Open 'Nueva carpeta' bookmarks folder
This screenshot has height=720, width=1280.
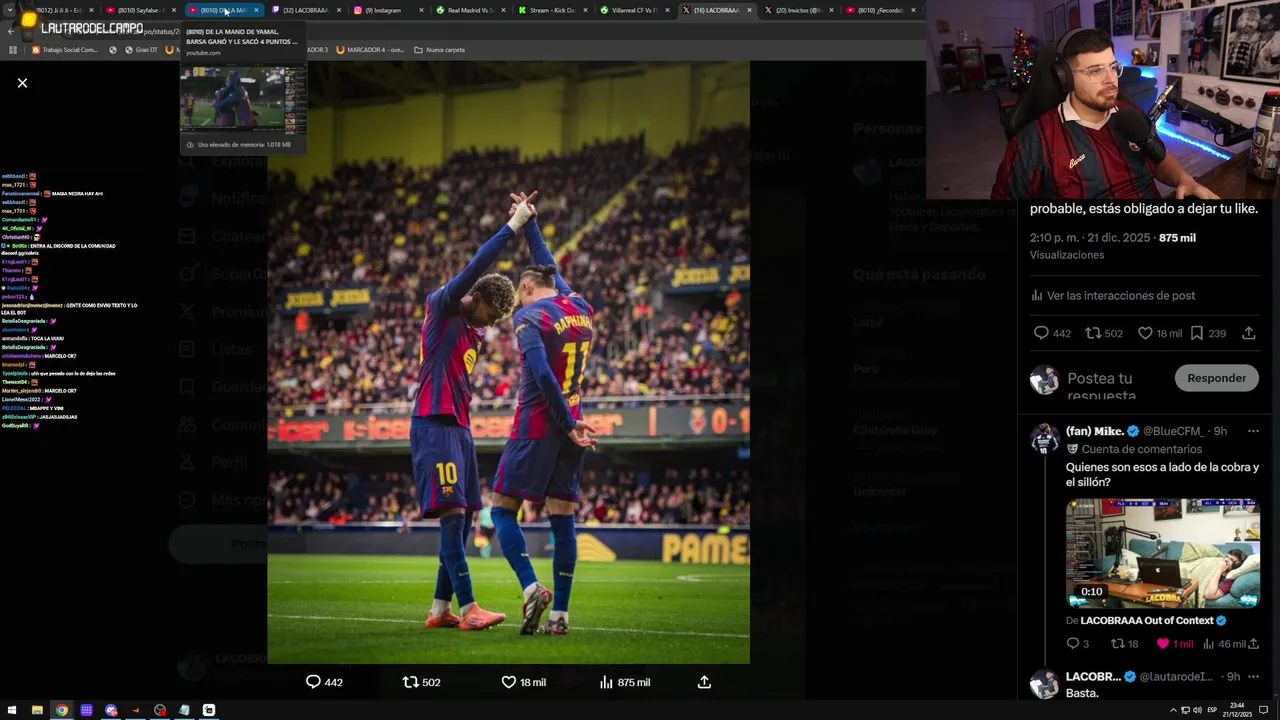point(439,49)
